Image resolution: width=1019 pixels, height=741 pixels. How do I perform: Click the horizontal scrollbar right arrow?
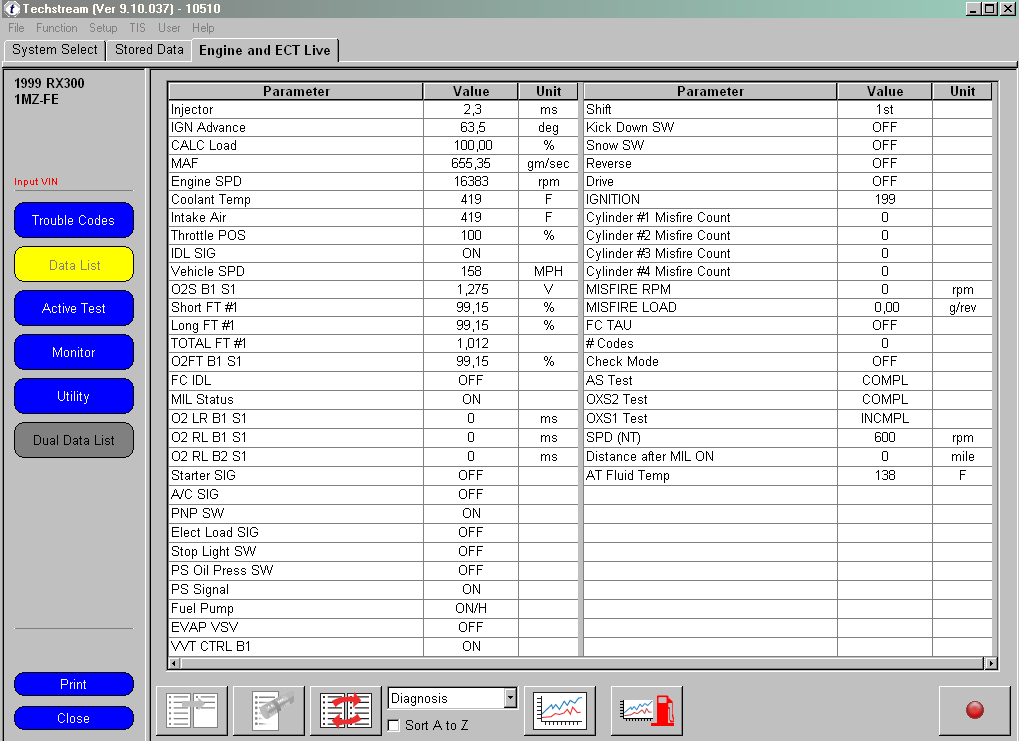(991, 663)
